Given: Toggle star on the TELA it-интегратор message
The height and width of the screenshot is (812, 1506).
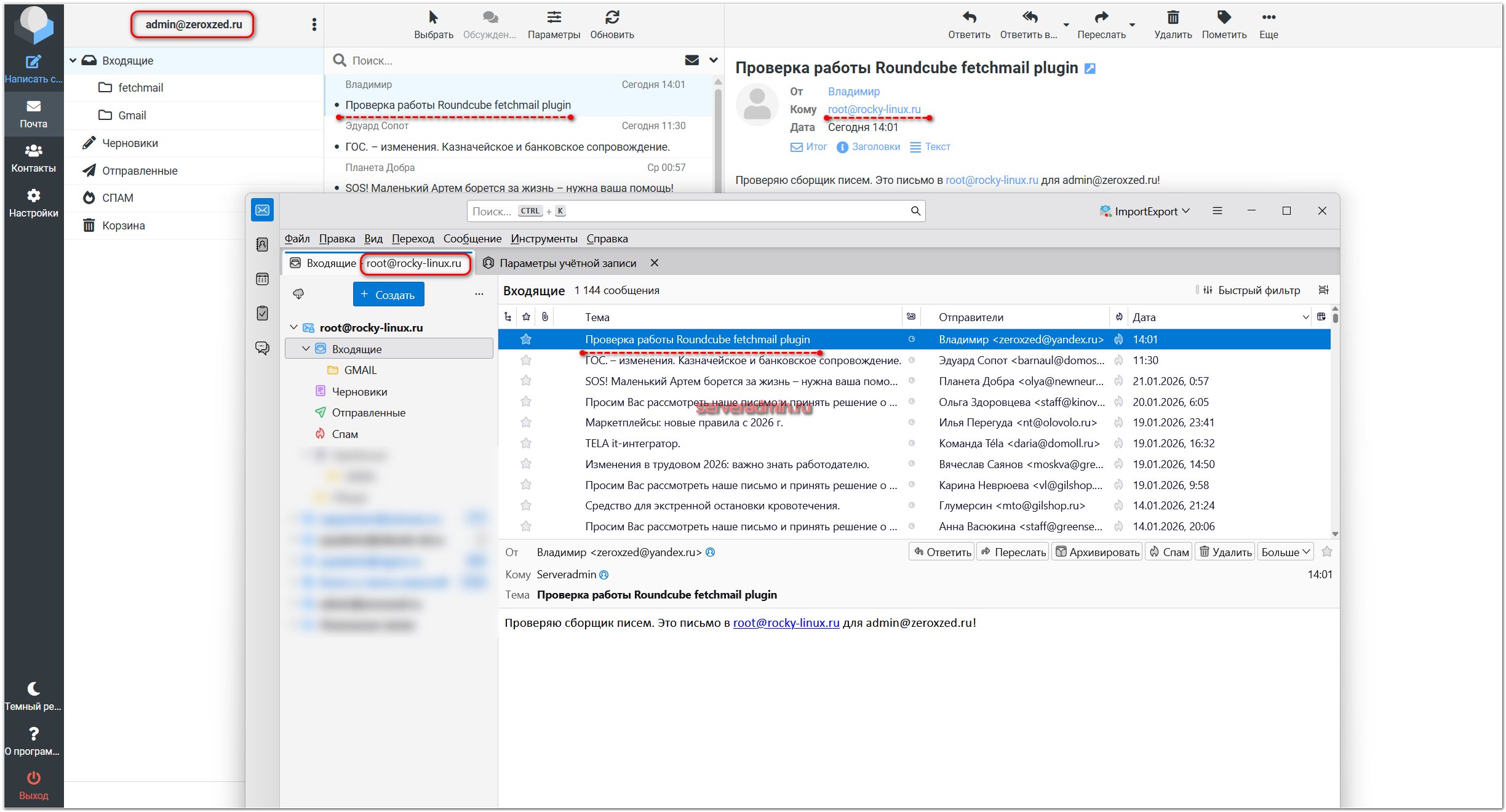Looking at the screenshot, I should (526, 444).
